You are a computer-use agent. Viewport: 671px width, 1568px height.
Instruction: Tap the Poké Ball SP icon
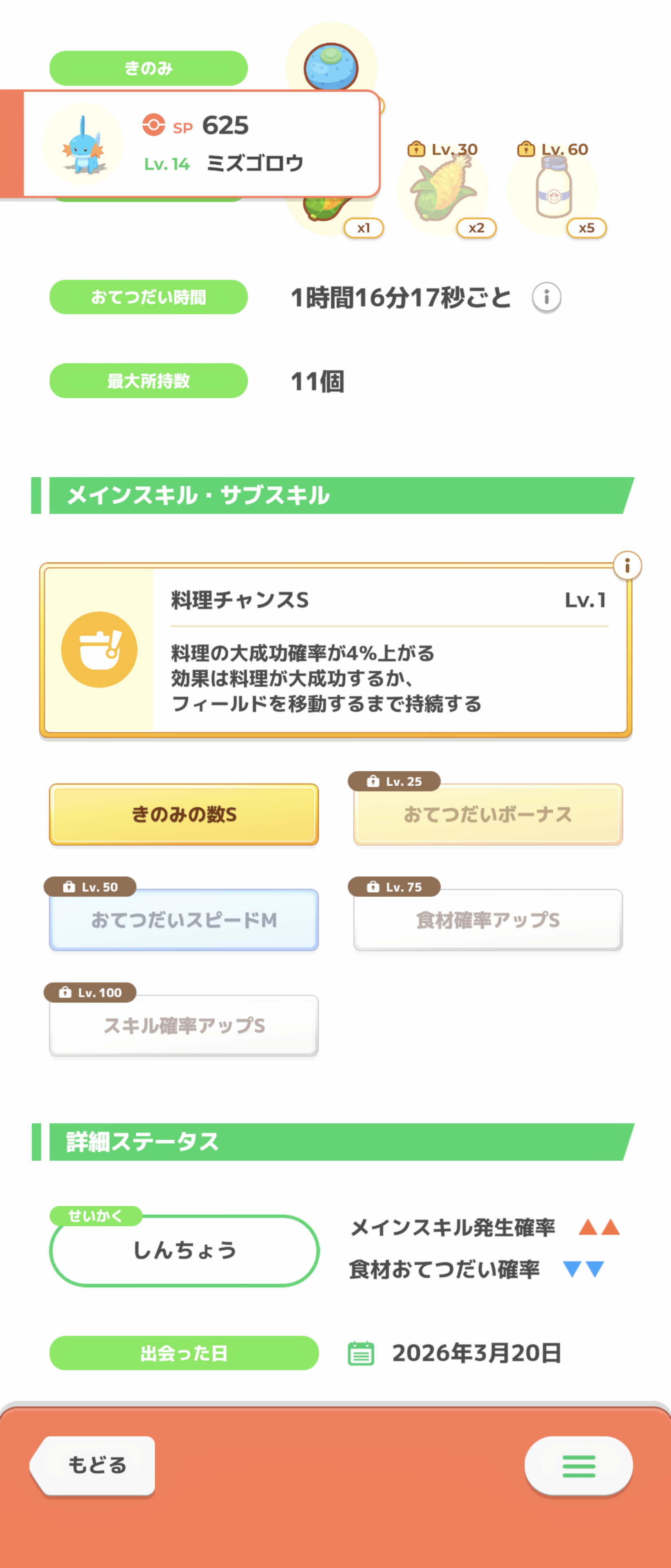tap(153, 125)
